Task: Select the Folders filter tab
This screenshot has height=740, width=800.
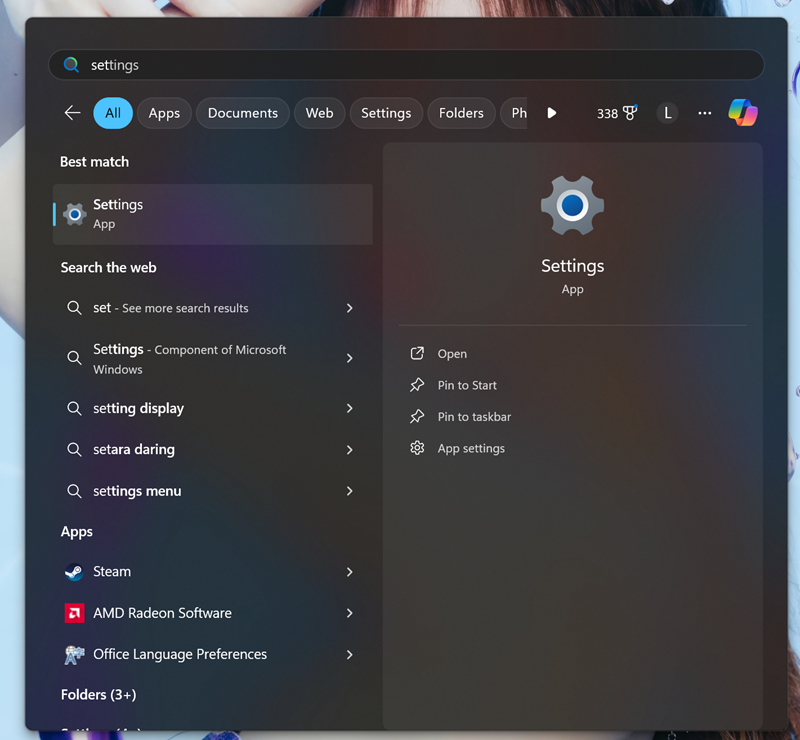Action: point(461,113)
